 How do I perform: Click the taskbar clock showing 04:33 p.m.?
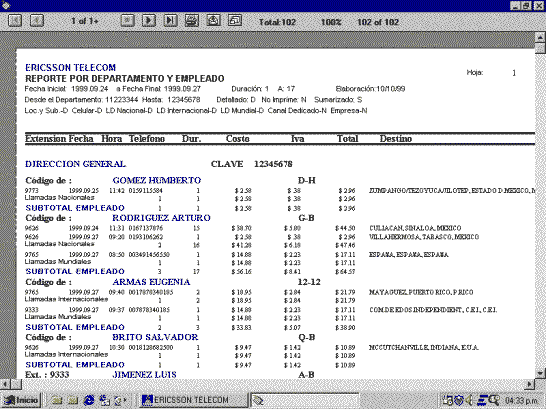point(521,401)
